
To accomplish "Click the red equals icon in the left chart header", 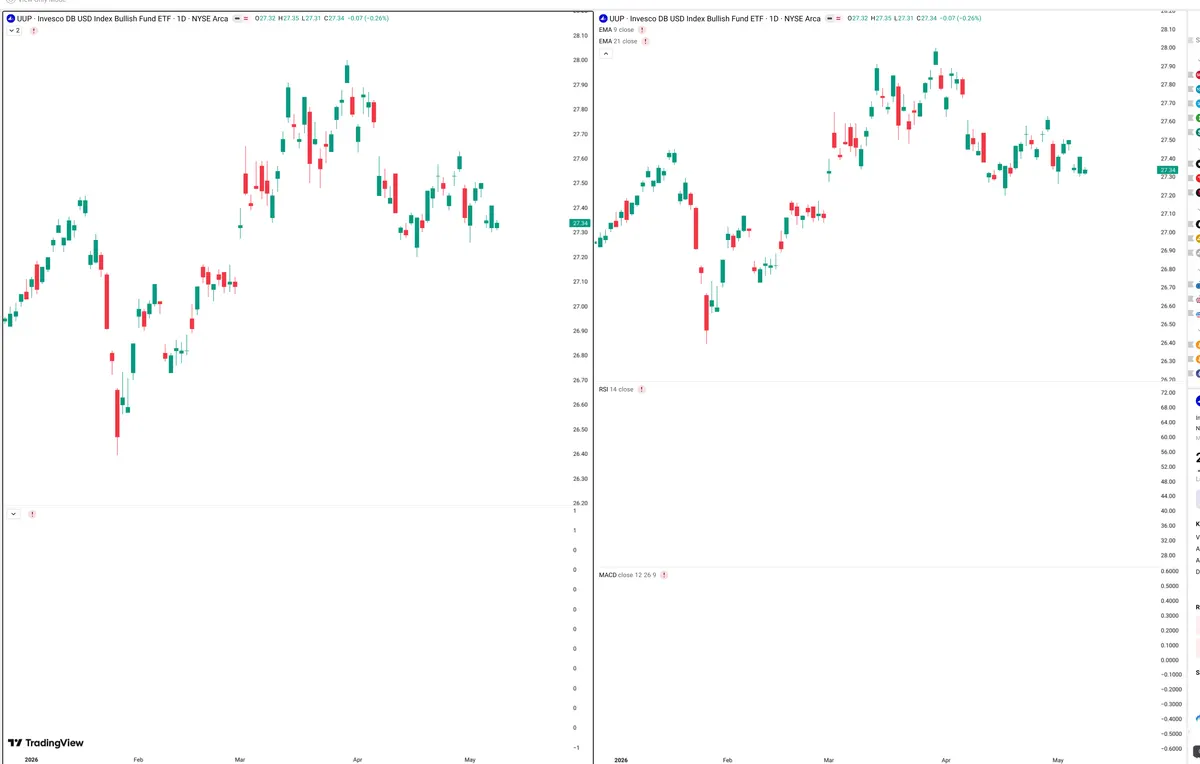I will coord(246,18).
